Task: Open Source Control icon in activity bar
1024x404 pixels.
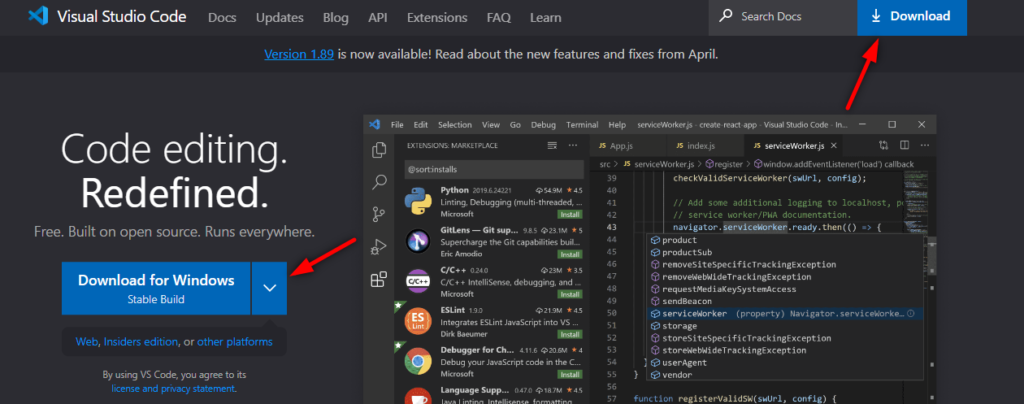Action: pyautogui.click(x=379, y=214)
